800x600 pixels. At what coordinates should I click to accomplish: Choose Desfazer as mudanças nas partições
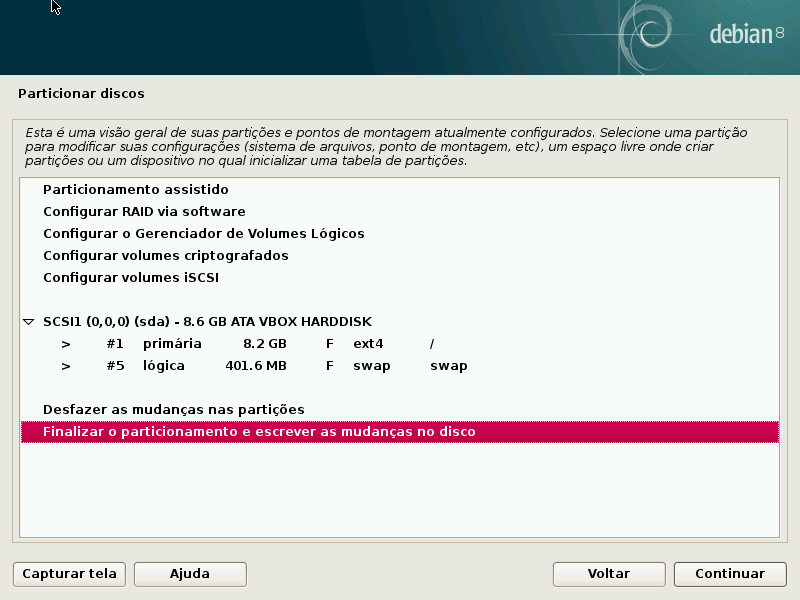click(x=173, y=409)
